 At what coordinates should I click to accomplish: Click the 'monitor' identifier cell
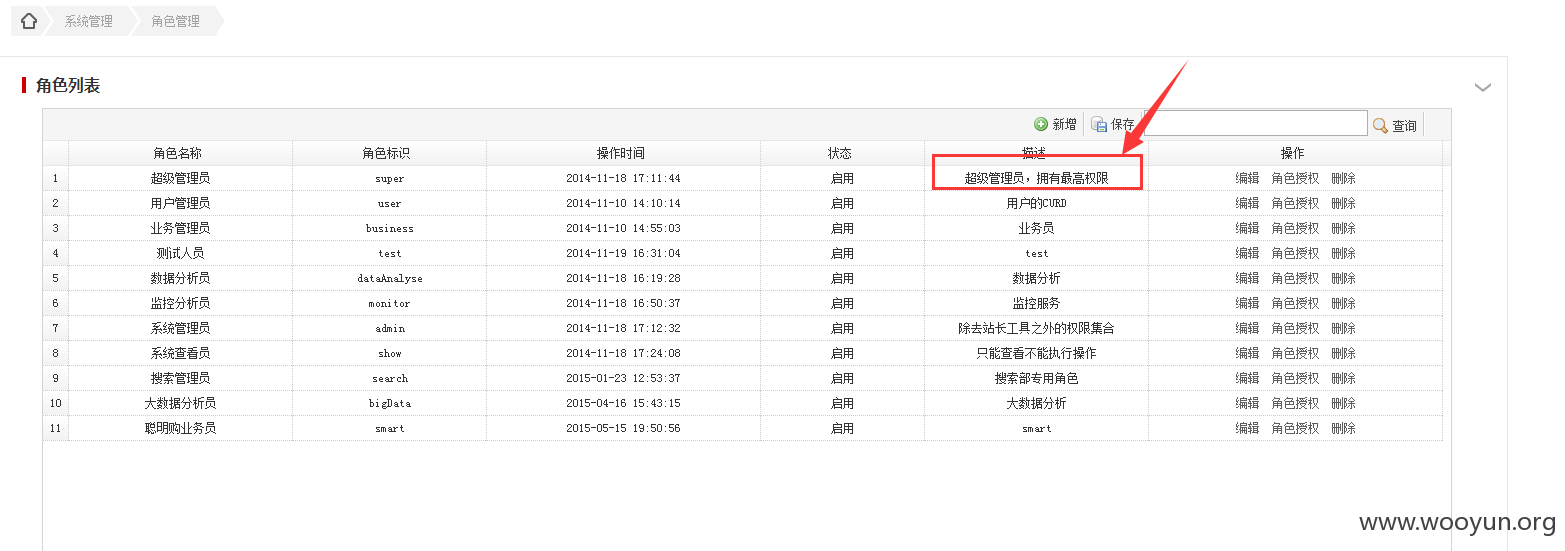coord(390,303)
